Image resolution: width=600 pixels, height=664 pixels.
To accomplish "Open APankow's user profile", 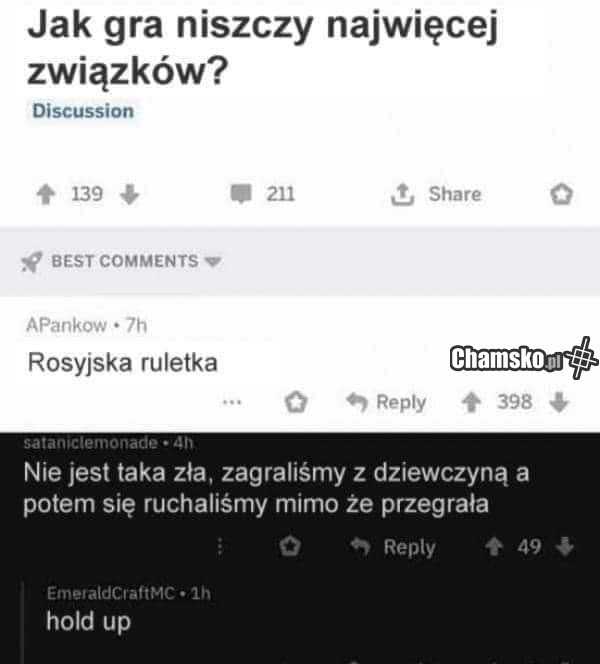I will click(x=66, y=325).
